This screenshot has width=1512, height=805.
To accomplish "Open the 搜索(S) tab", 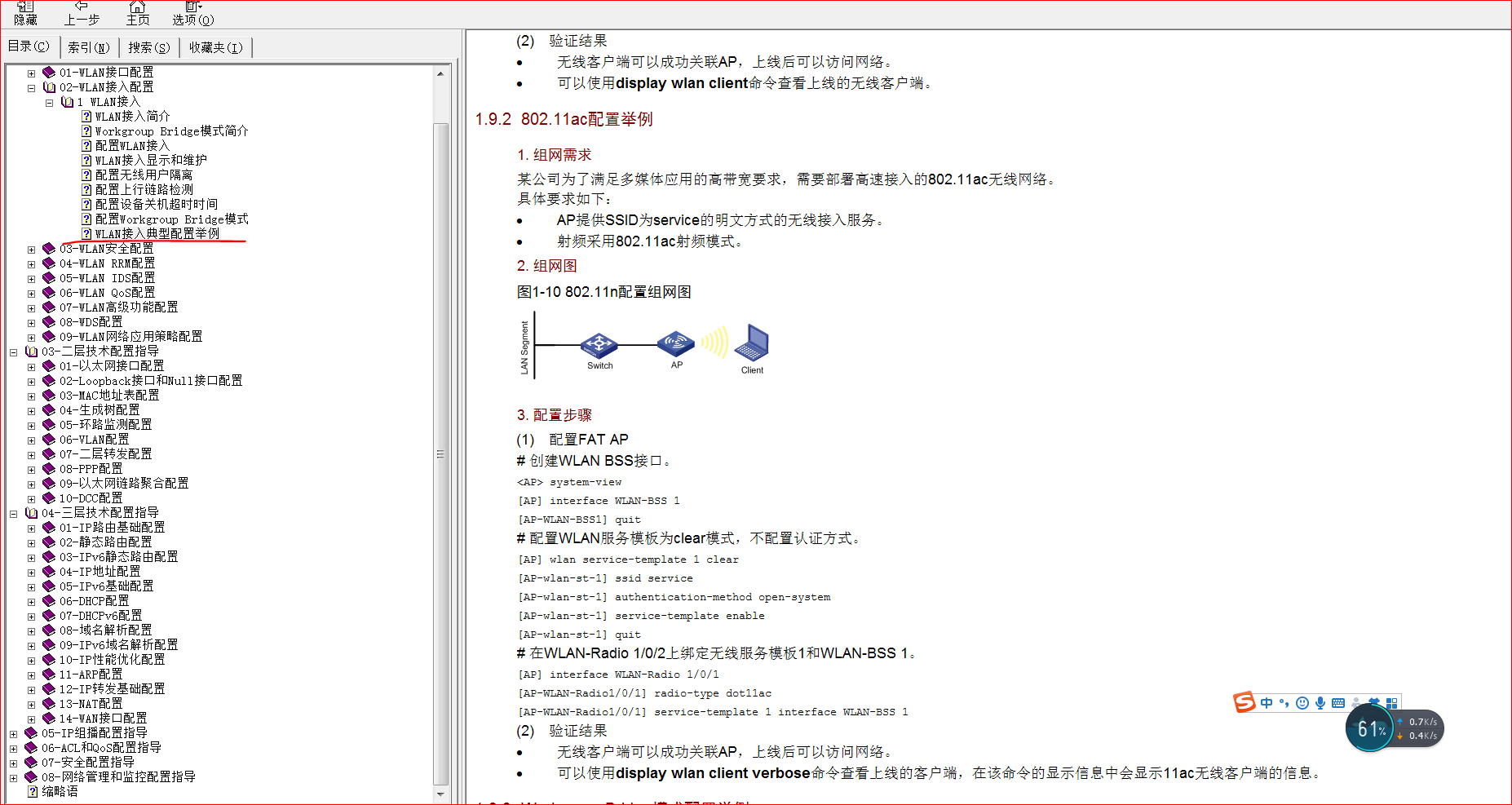I will pyautogui.click(x=148, y=47).
